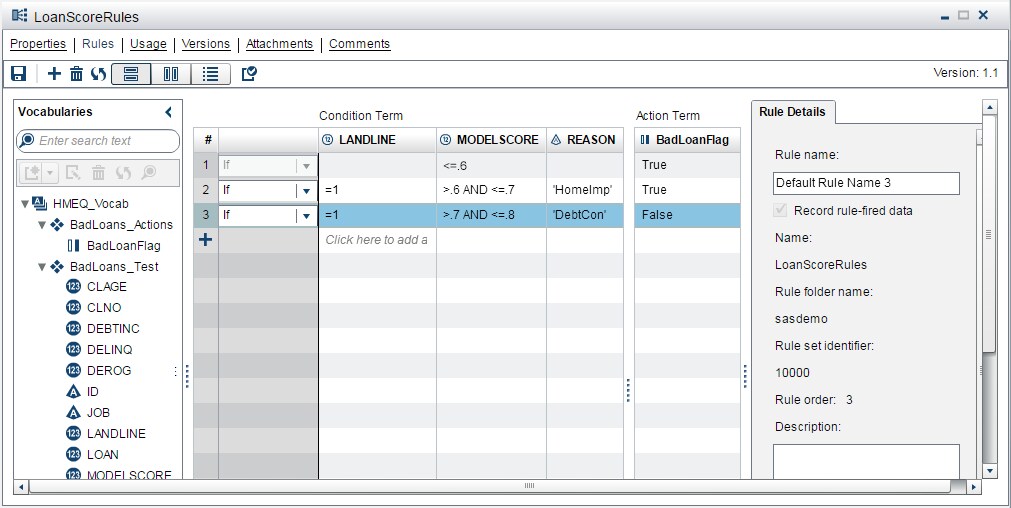Switch to vertical columns view layout
This screenshot has height=508, width=1011.
[x=171, y=74]
